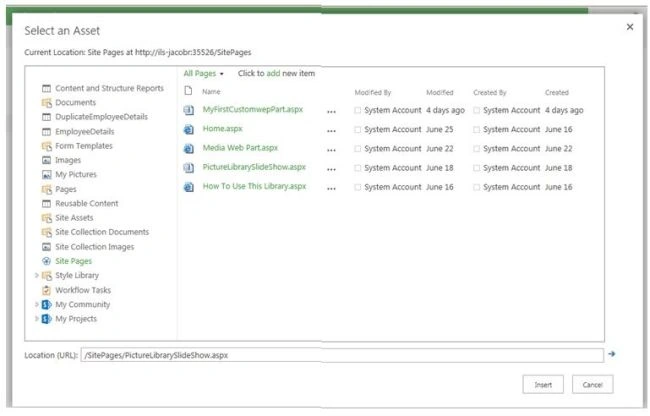This screenshot has height=416, width=650.
Task: Click the Images library icon
Action: click(x=46, y=160)
